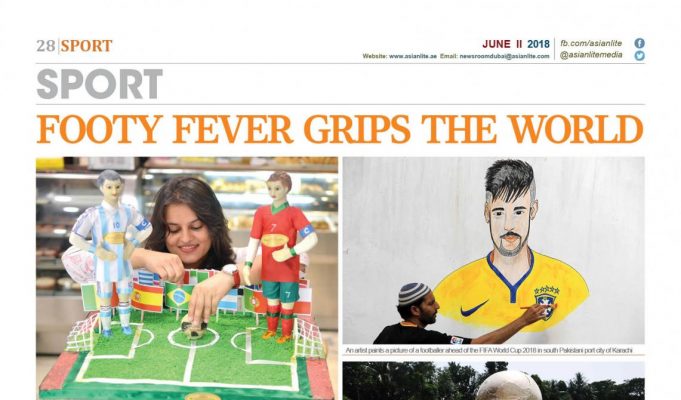Viewport: 681px width, 400px height.
Task: Click the JUNE 11 2018 date
Action: coord(516,44)
